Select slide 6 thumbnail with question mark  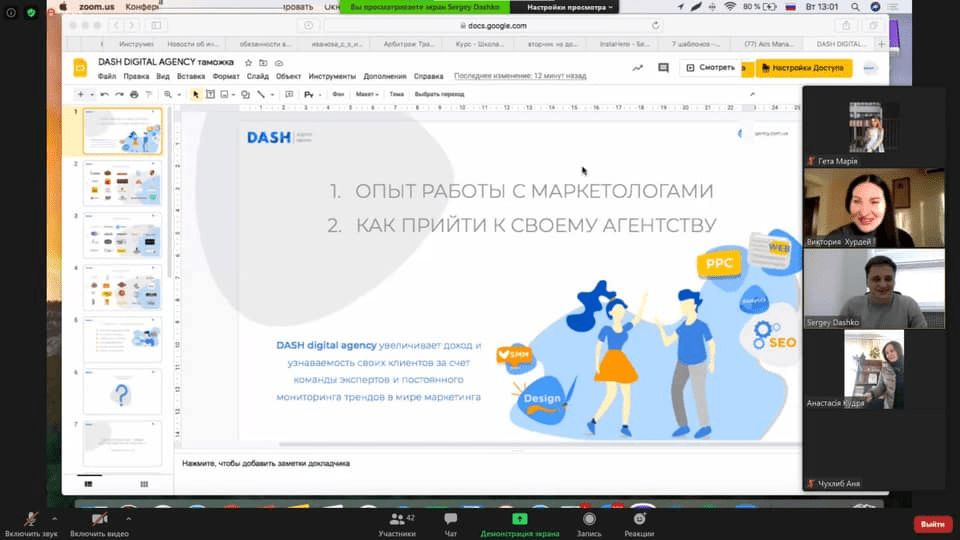click(122, 392)
